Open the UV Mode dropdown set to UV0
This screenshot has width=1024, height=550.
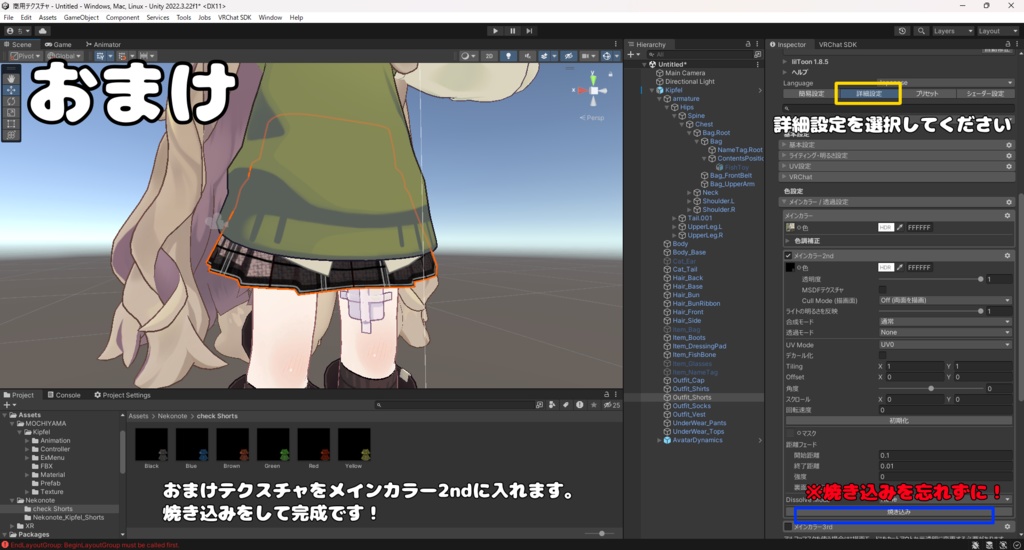click(x=945, y=345)
